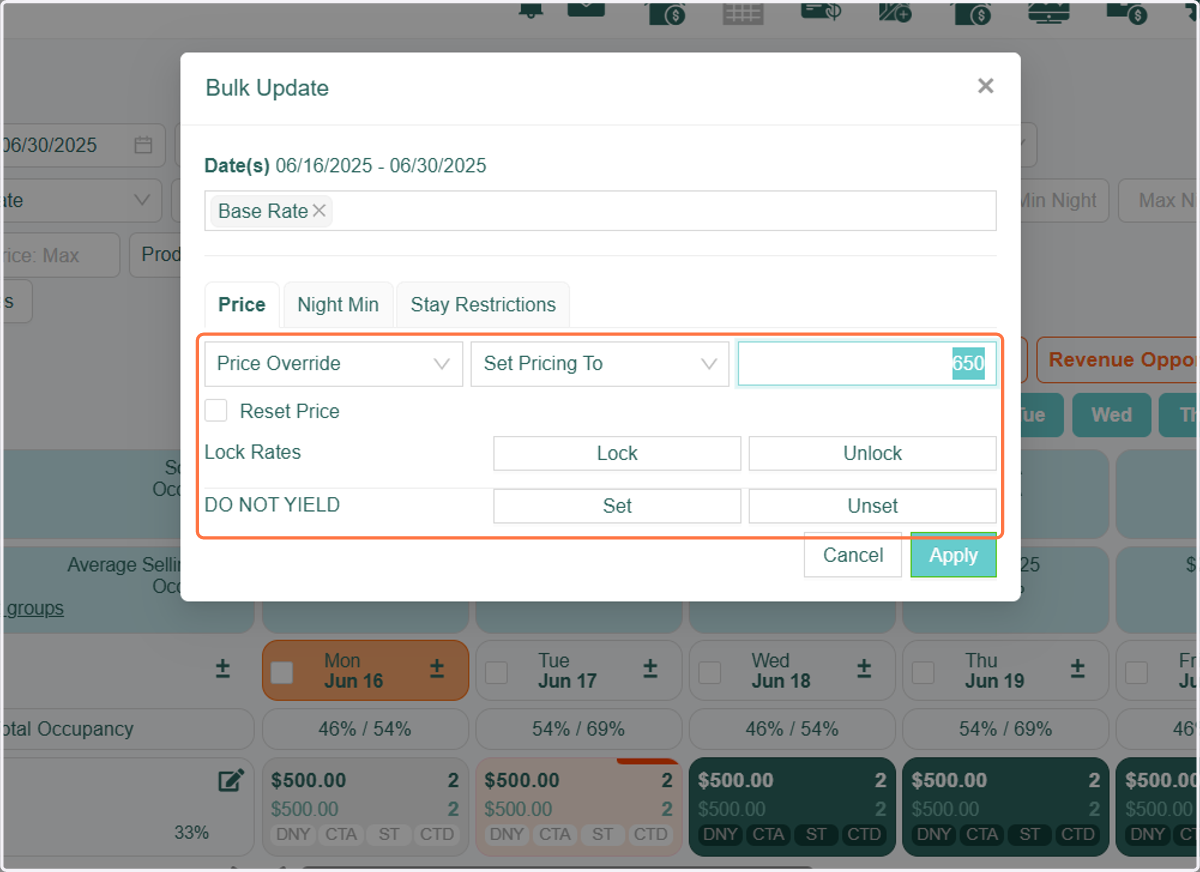Click the Min Night field behind dialog
The image size is (1200, 872).
pos(1062,200)
